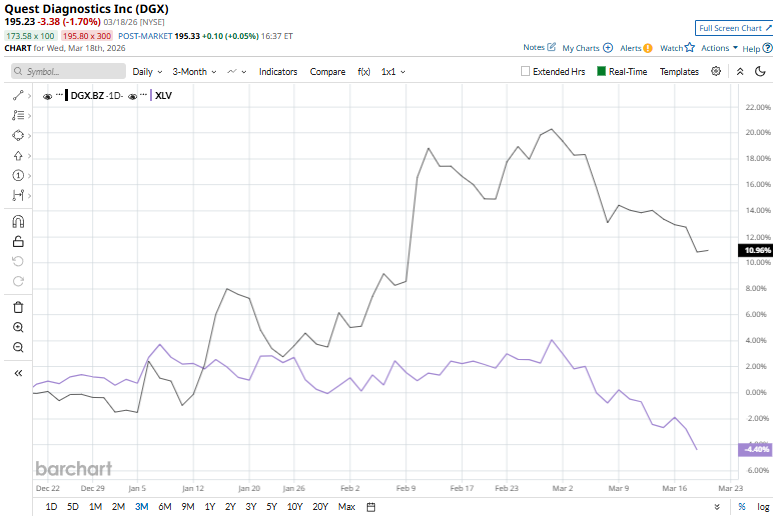Open the Compare menu
773x518 pixels.
pyautogui.click(x=327, y=72)
